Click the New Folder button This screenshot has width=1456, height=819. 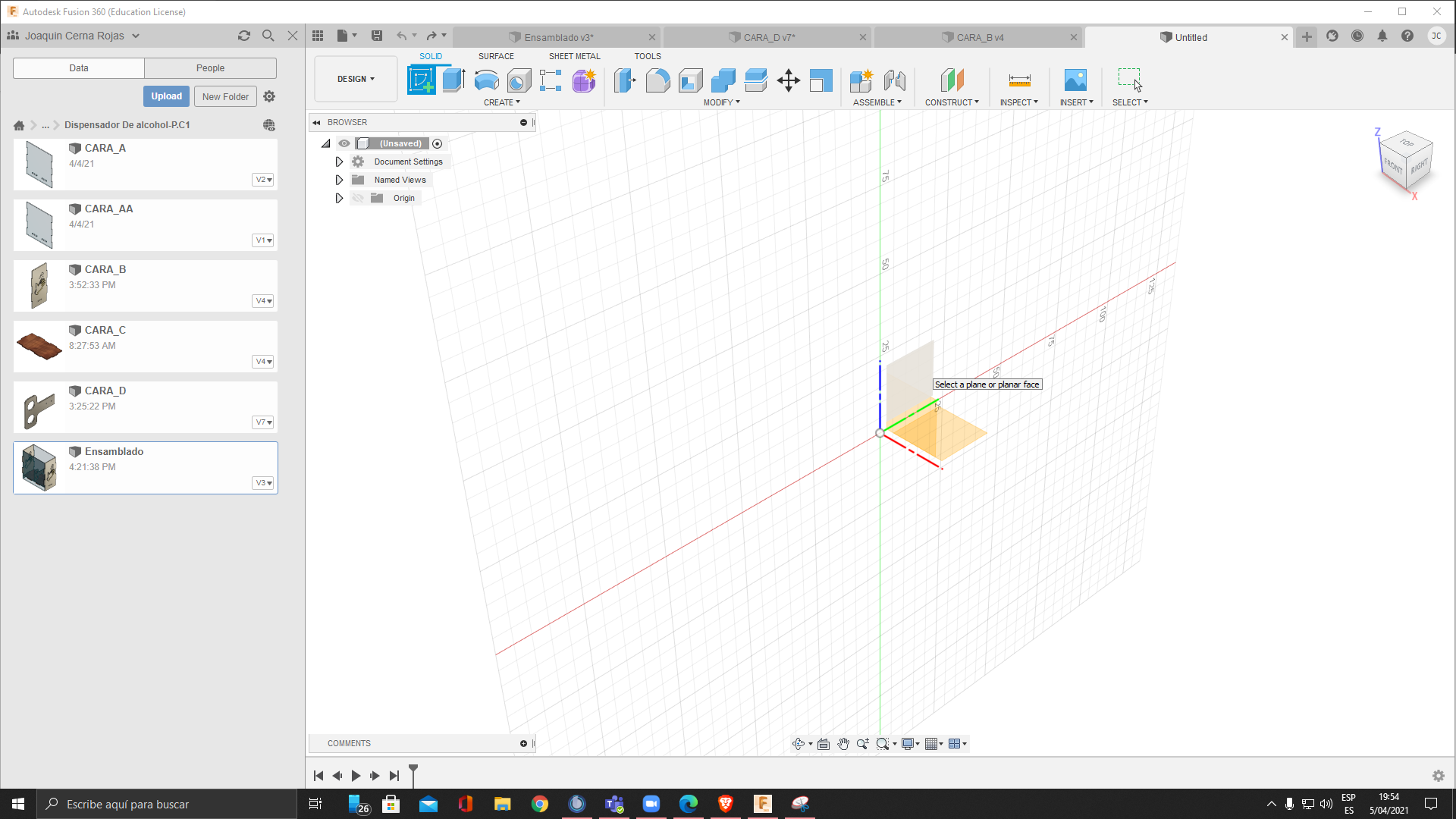(225, 96)
